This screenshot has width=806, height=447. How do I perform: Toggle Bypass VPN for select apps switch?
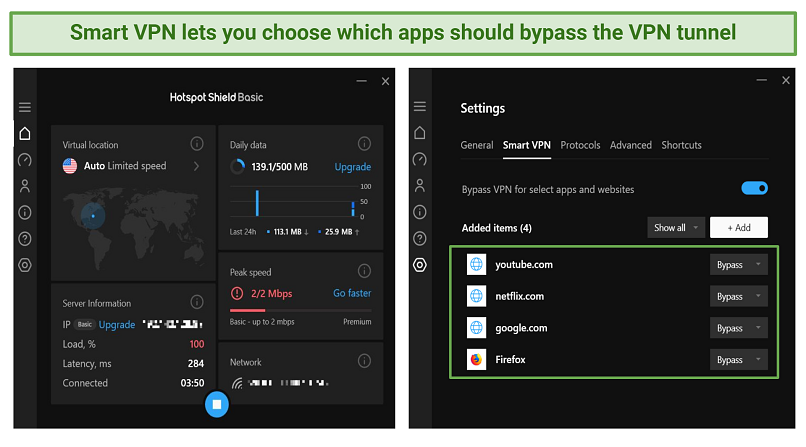pos(755,189)
